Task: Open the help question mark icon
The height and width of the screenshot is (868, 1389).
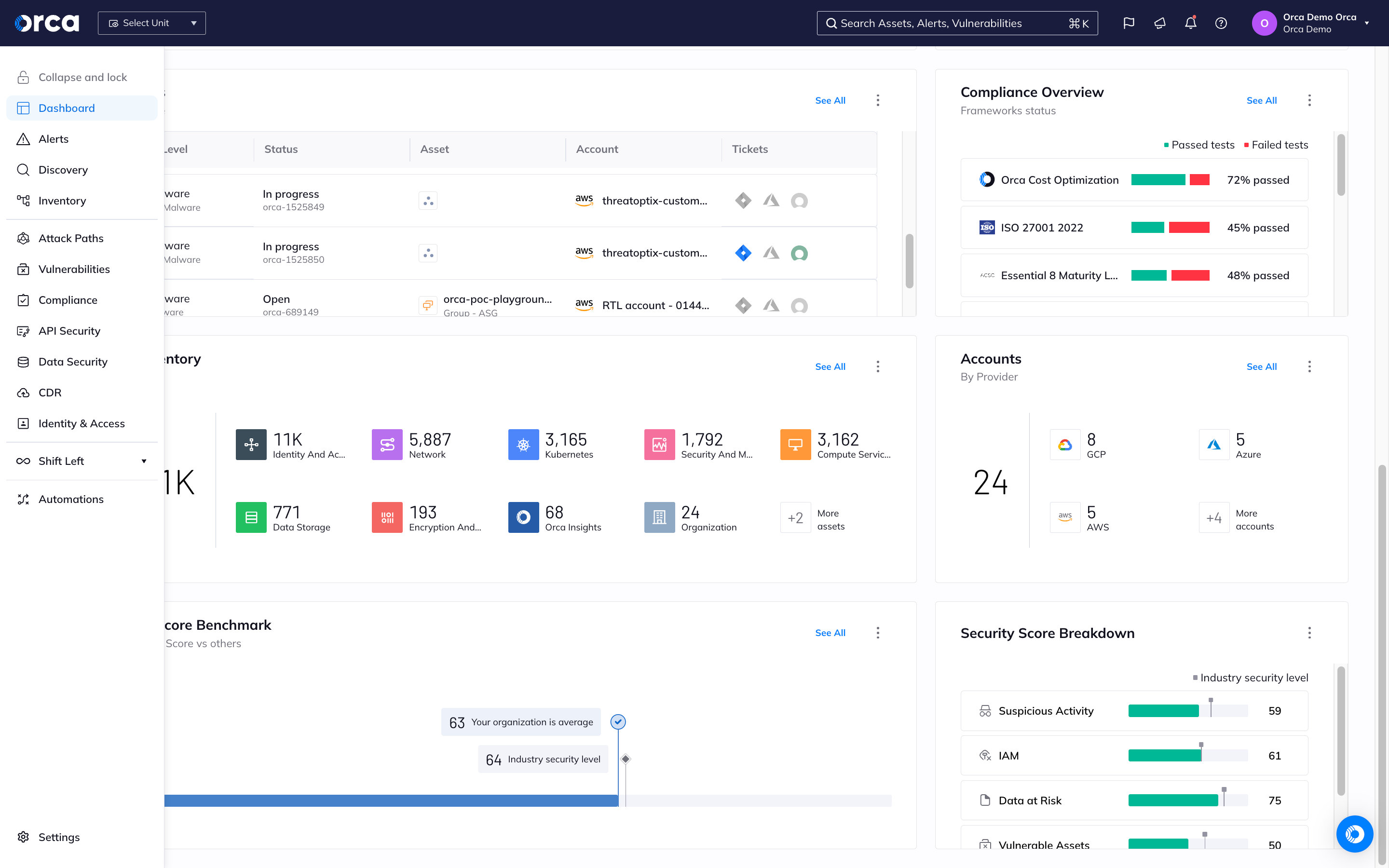Action: pos(1221,23)
